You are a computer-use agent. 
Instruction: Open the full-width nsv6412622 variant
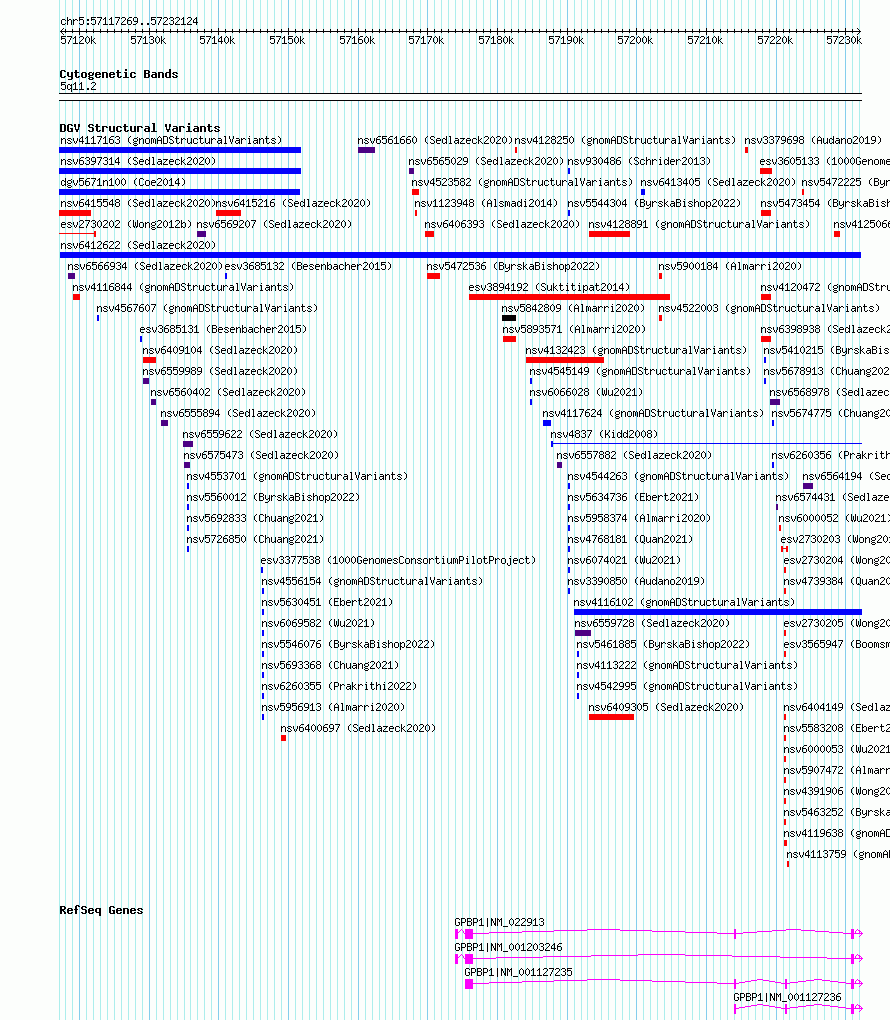460,255
